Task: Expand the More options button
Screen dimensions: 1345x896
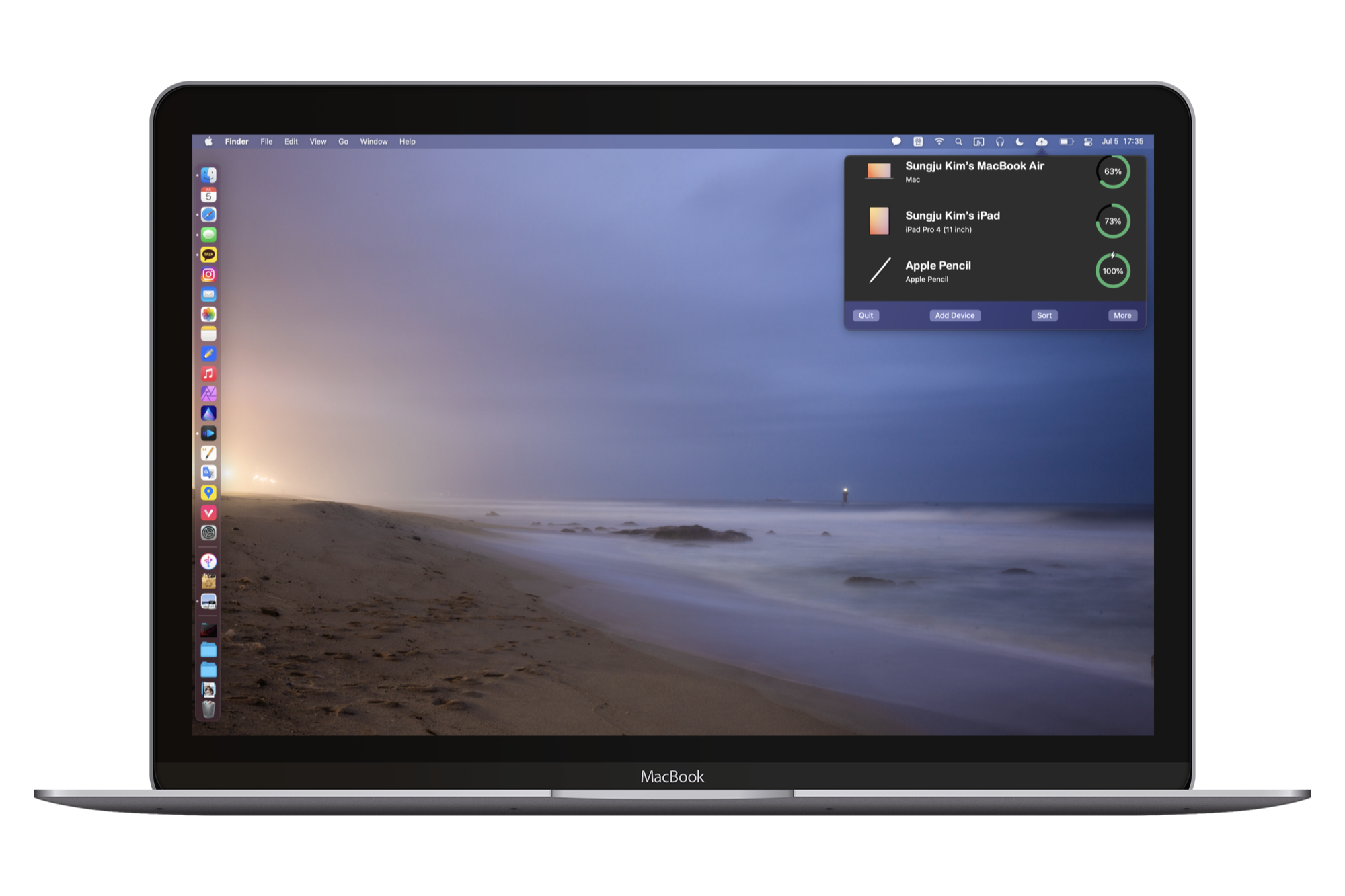Action: pos(1122,315)
